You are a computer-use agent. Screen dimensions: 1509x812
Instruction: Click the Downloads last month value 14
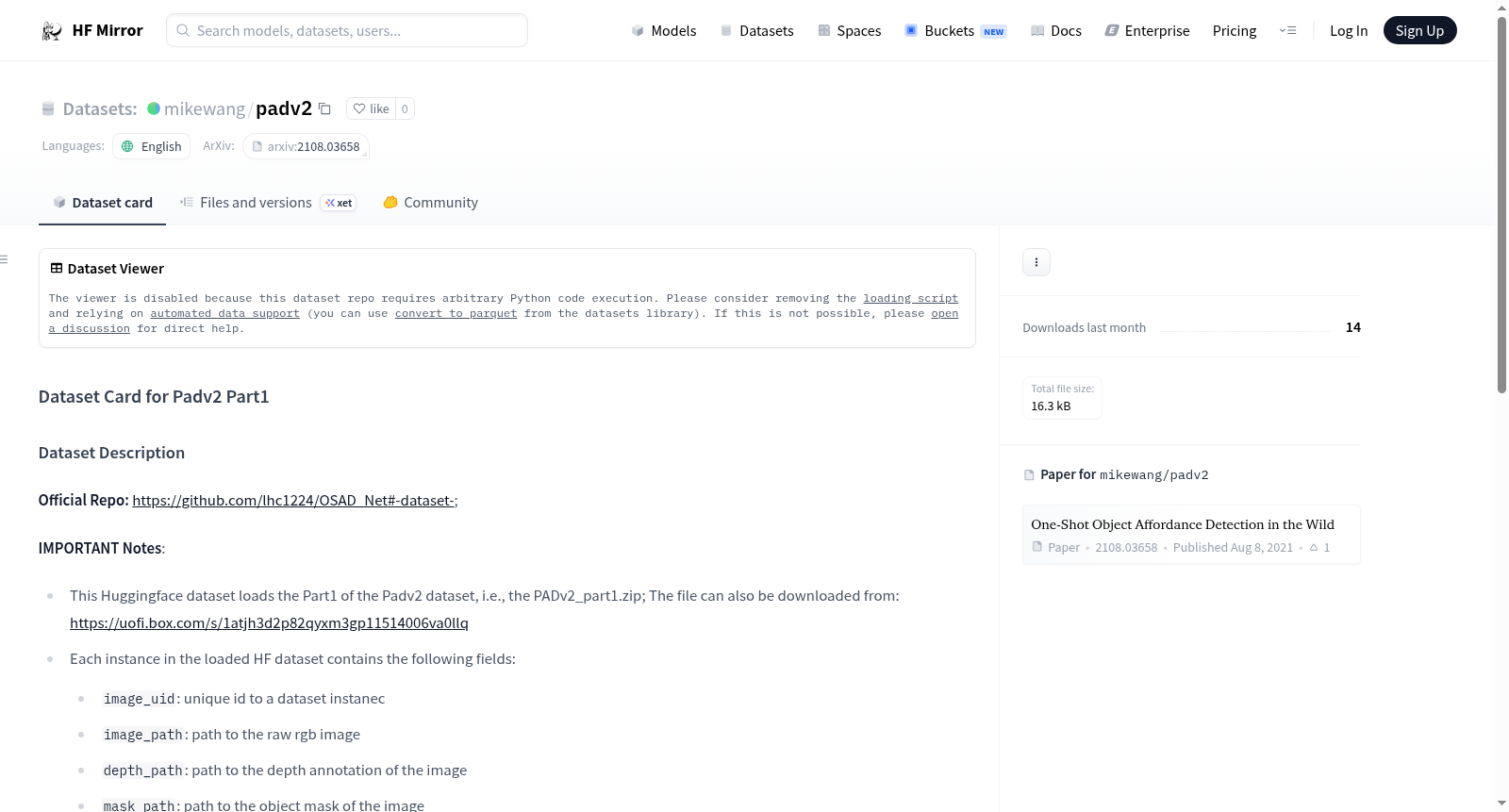pyautogui.click(x=1353, y=327)
